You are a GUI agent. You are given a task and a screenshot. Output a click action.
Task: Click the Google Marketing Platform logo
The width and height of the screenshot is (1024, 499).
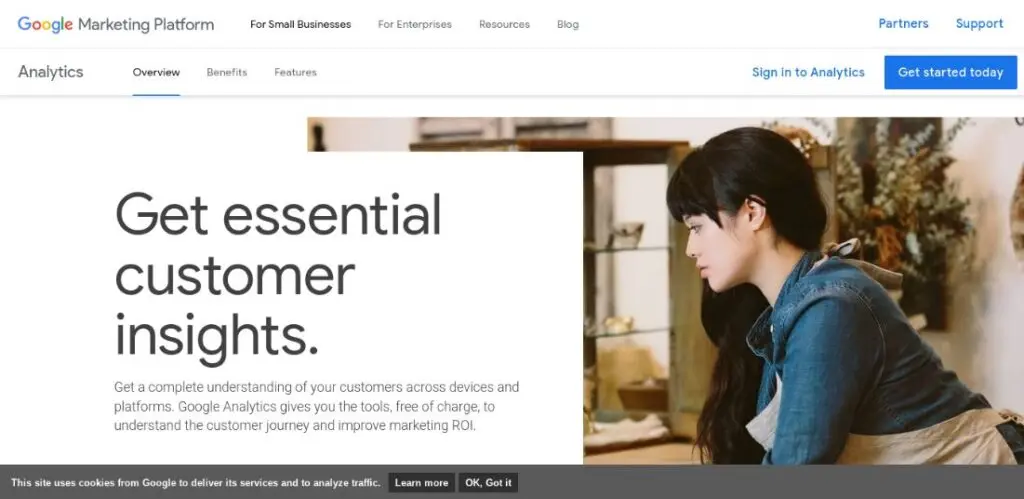(116, 24)
